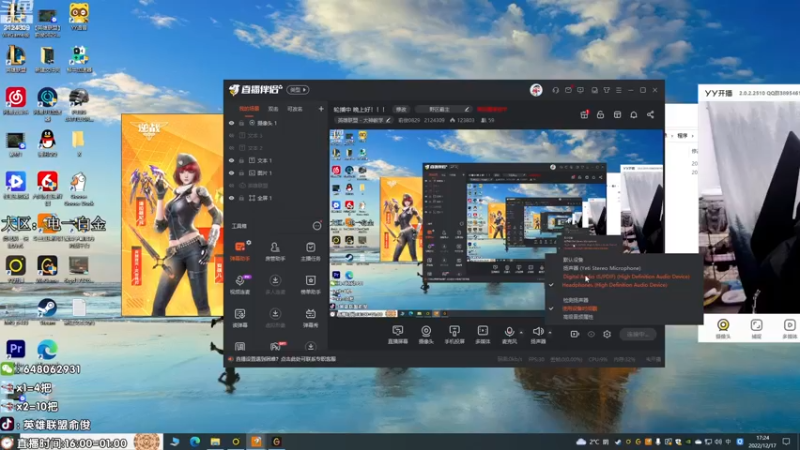Open the 弹幕秀 tool icon
Viewport: 800px width, 450px height.
click(x=310, y=317)
